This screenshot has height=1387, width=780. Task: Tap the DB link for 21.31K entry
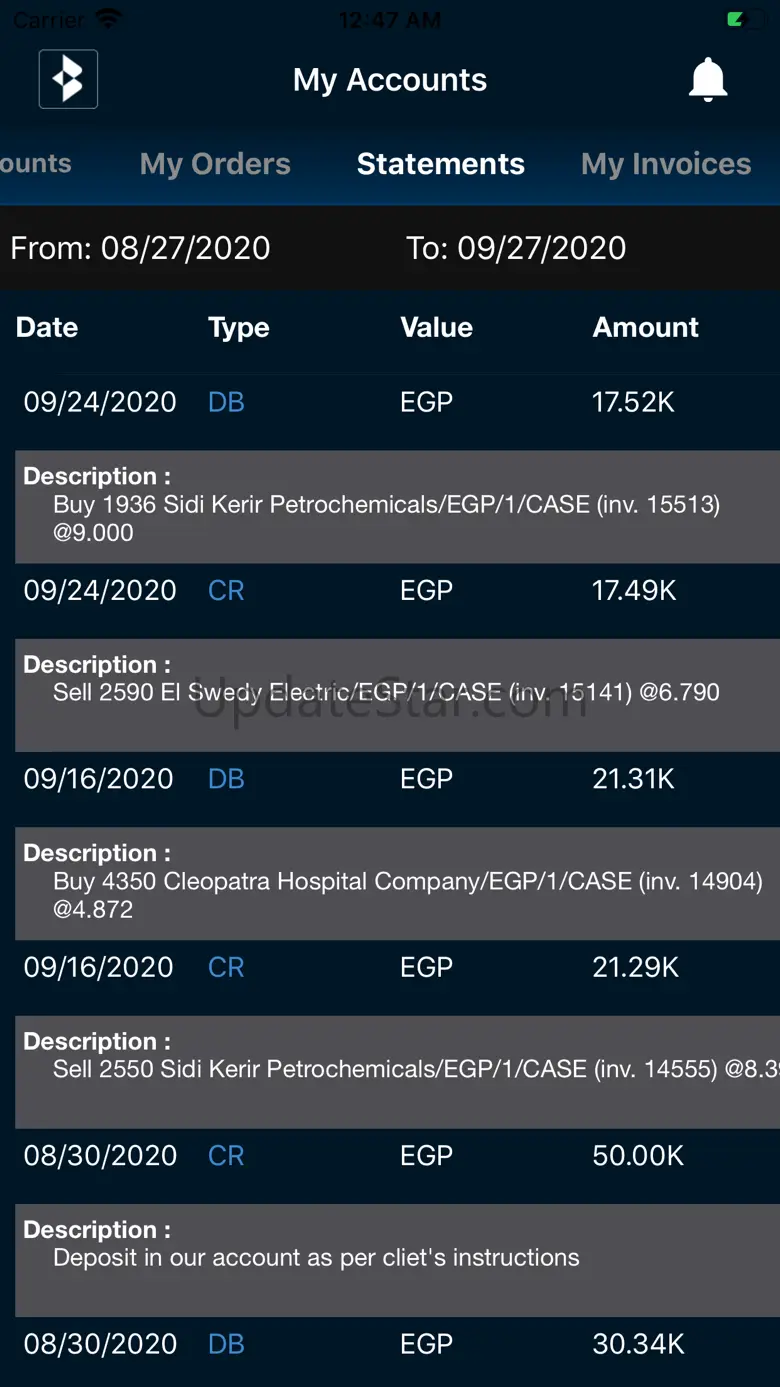[226, 779]
